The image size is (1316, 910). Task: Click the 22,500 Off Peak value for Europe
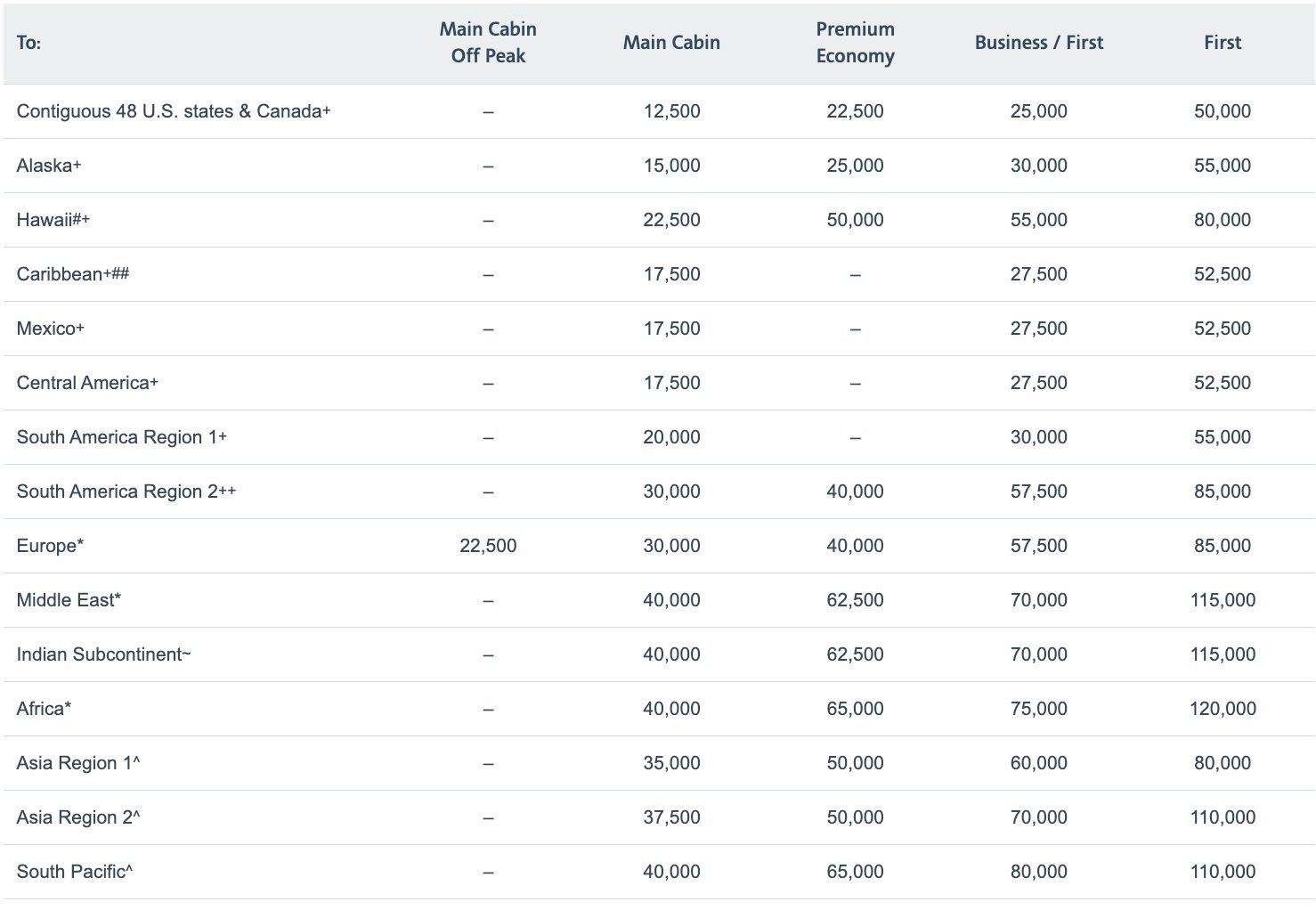click(x=487, y=545)
